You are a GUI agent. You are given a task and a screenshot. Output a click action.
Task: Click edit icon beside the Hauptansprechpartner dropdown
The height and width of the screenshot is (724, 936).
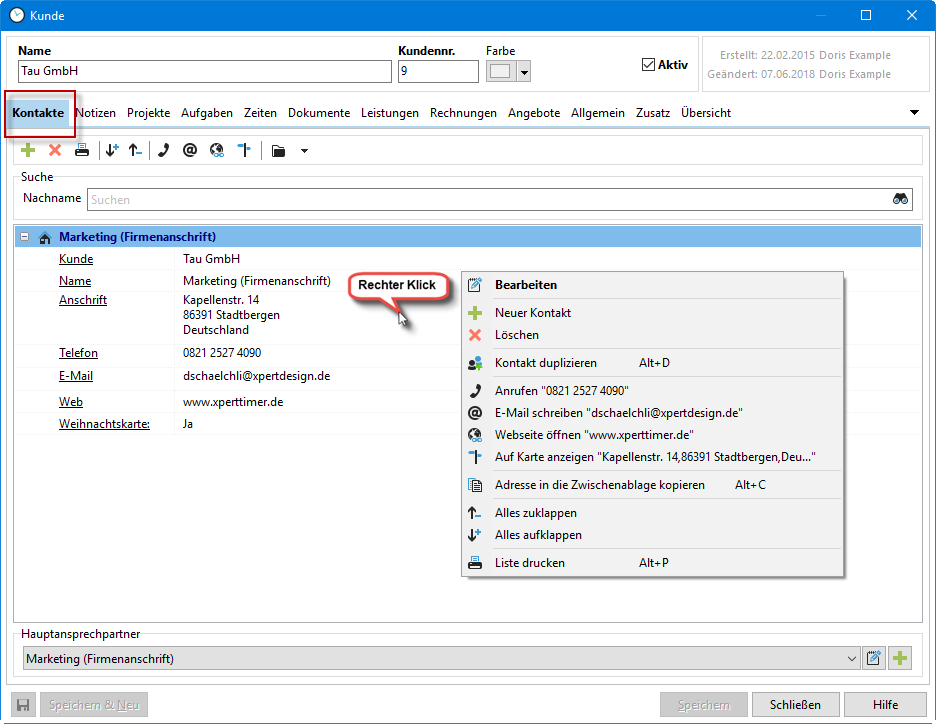[874, 658]
